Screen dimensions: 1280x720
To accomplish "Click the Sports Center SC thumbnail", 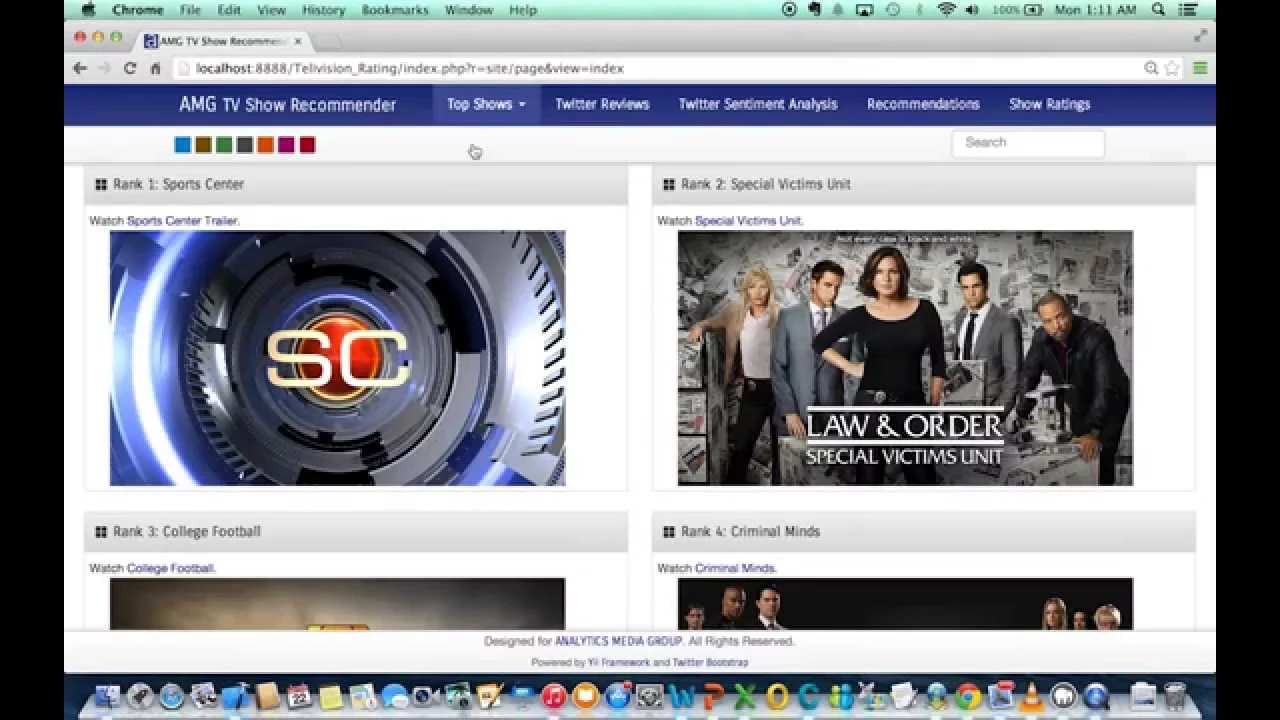I will coord(337,358).
